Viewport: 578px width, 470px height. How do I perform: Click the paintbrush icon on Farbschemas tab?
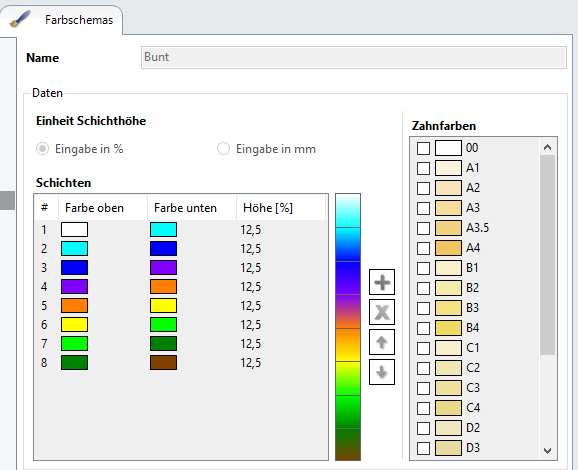point(19,19)
